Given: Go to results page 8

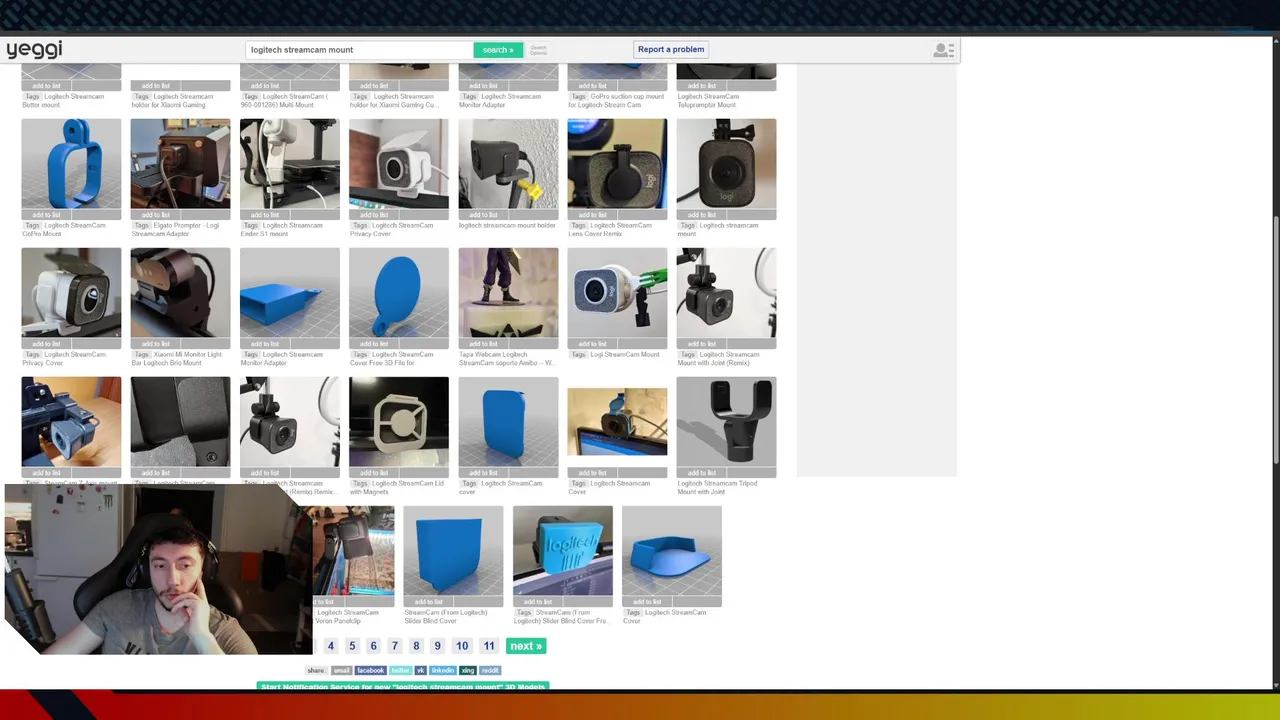Looking at the screenshot, I should [416, 646].
